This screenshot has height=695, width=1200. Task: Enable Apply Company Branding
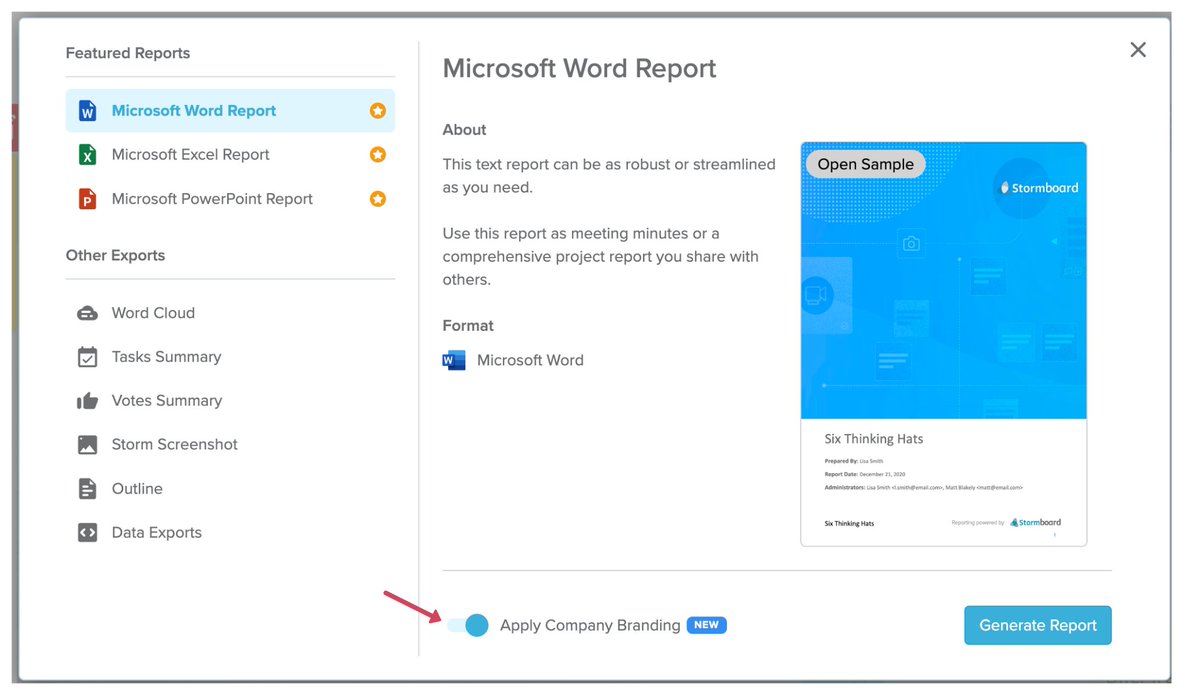(466, 624)
